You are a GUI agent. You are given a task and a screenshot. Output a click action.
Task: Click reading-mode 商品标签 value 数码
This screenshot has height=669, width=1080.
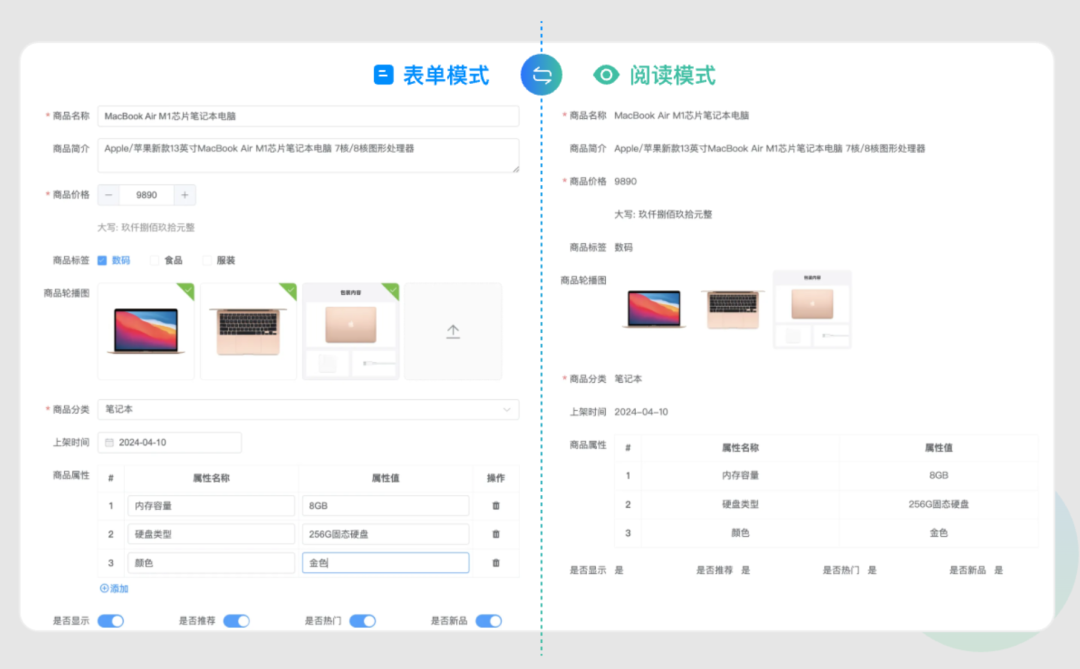coord(623,247)
